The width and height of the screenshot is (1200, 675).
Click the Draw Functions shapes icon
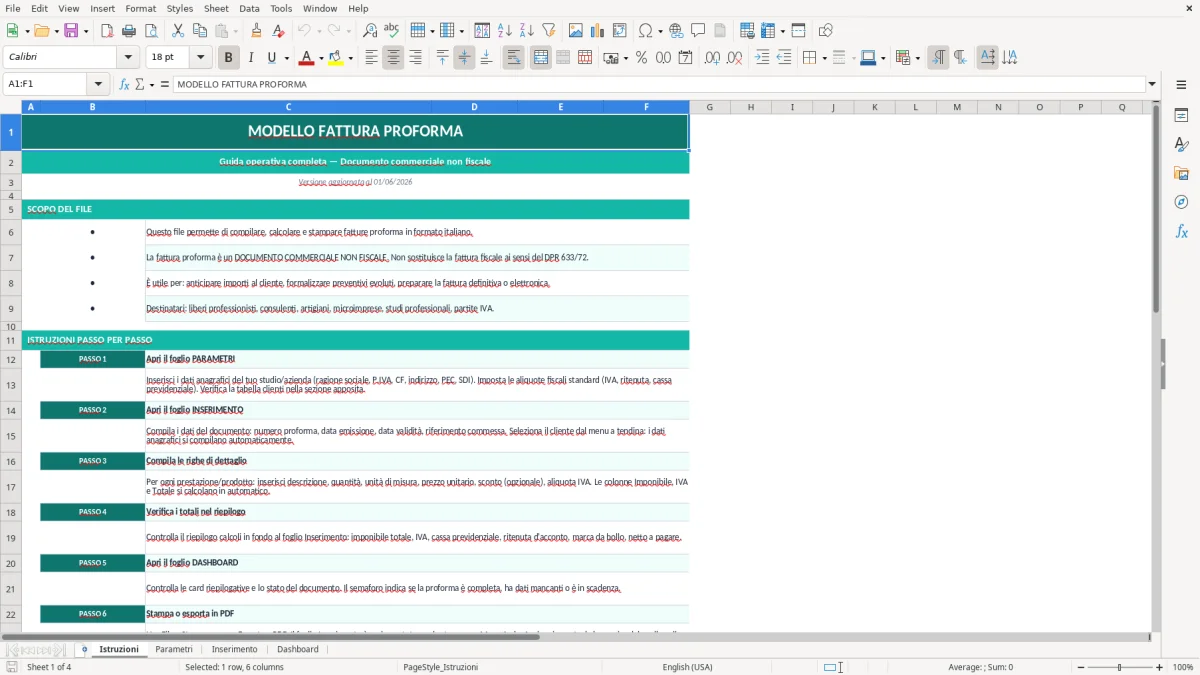pyautogui.click(x=826, y=31)
